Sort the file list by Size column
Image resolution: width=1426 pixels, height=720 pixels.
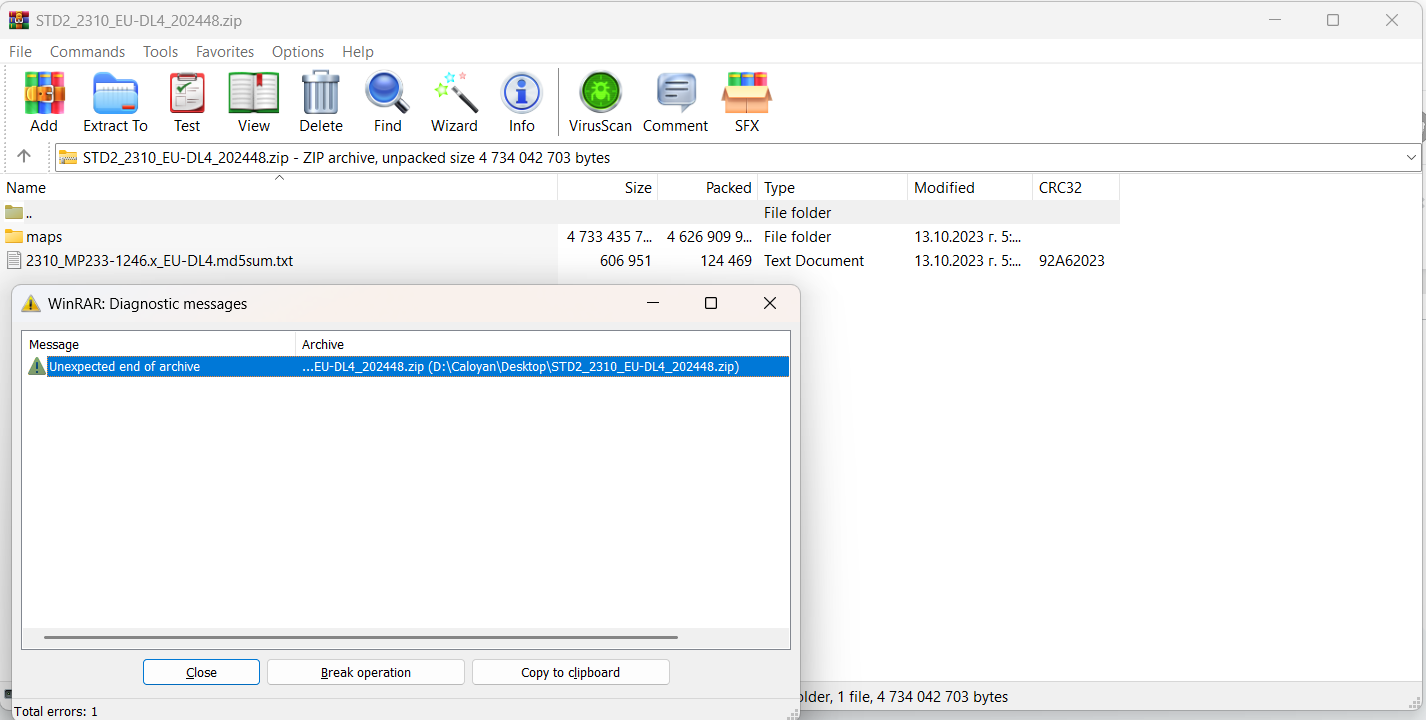pyautogui.click(x=608, y=187)
